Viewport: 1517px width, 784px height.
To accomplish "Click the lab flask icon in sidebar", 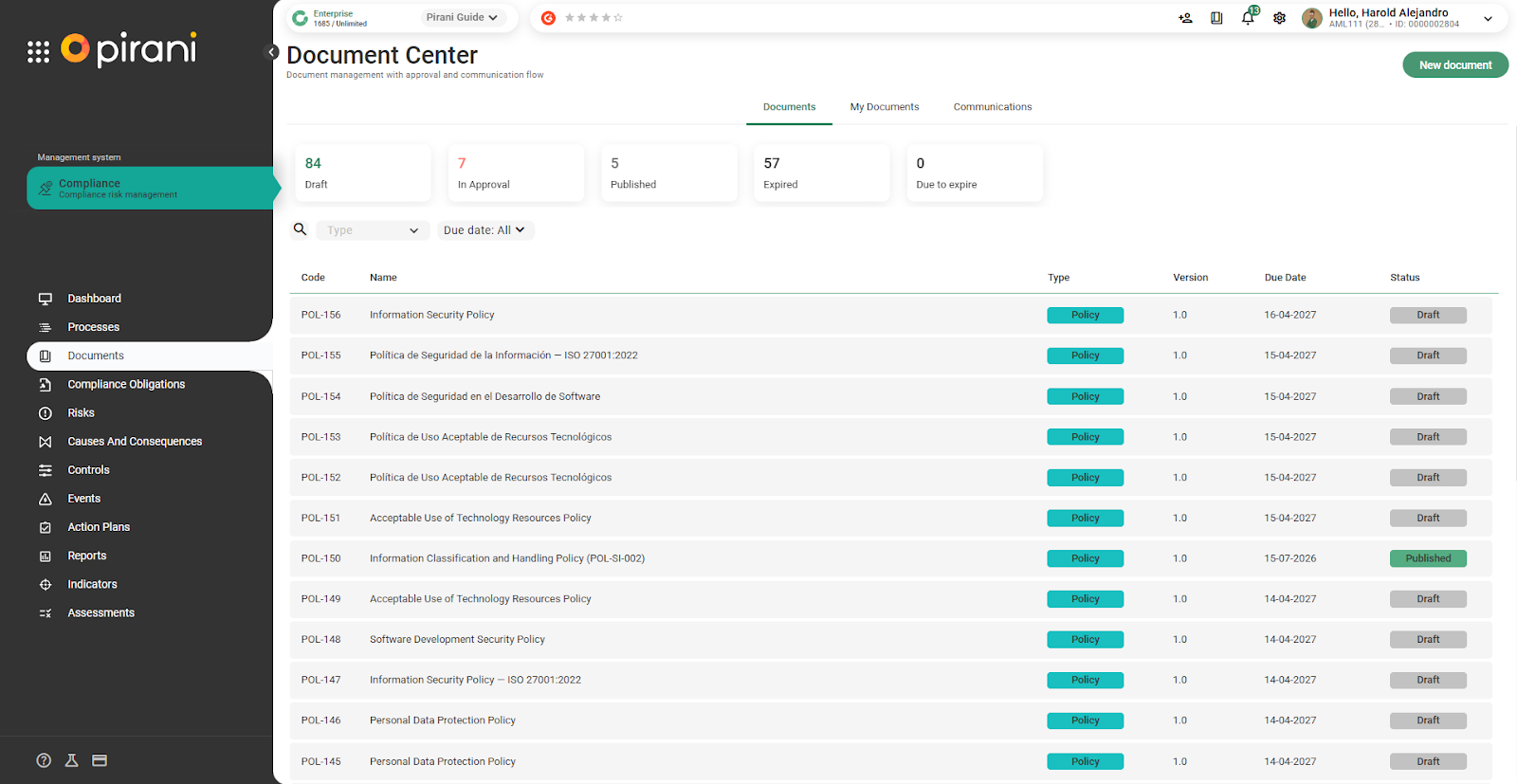I will point(71,760).
